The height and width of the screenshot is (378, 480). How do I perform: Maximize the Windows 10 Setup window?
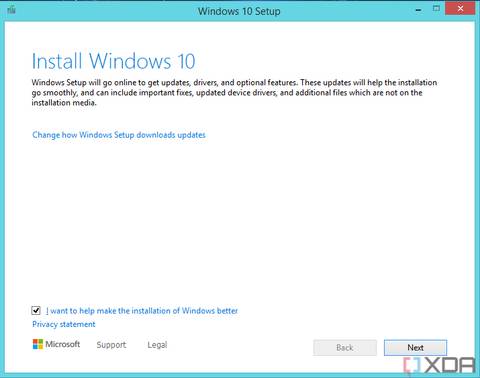(436, 9)
